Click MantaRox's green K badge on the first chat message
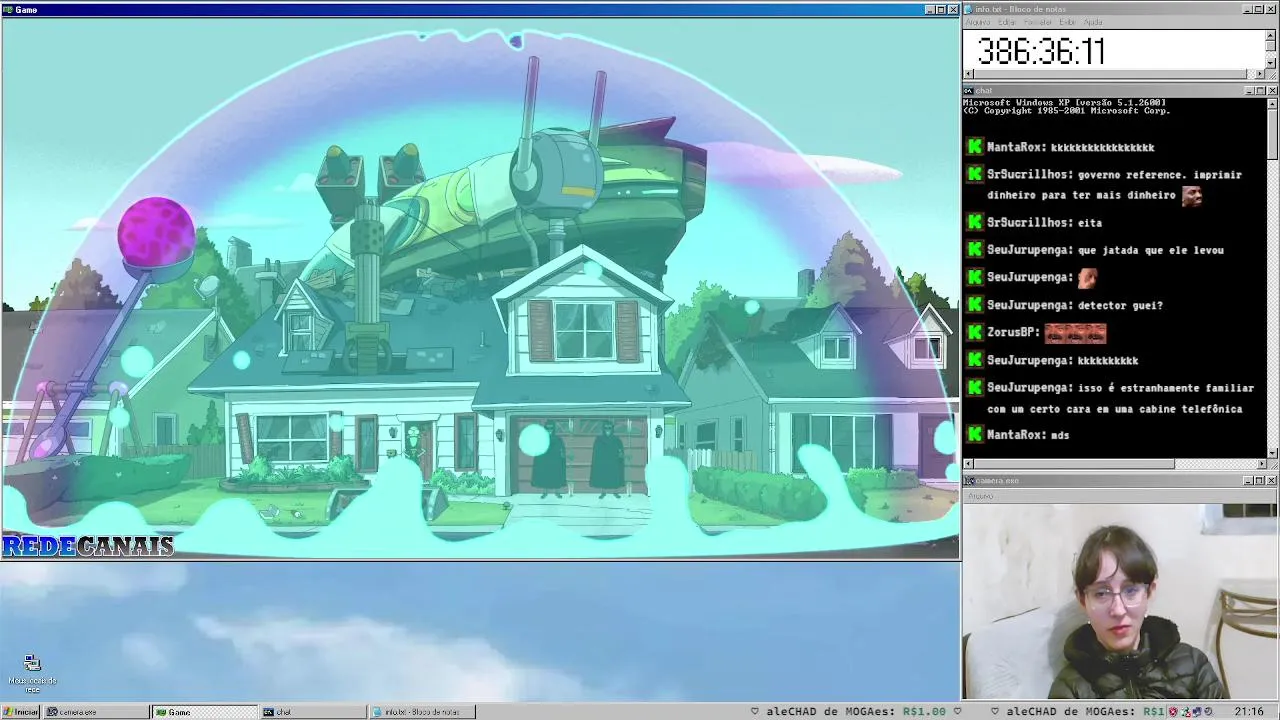 click(x=975, y=146)
